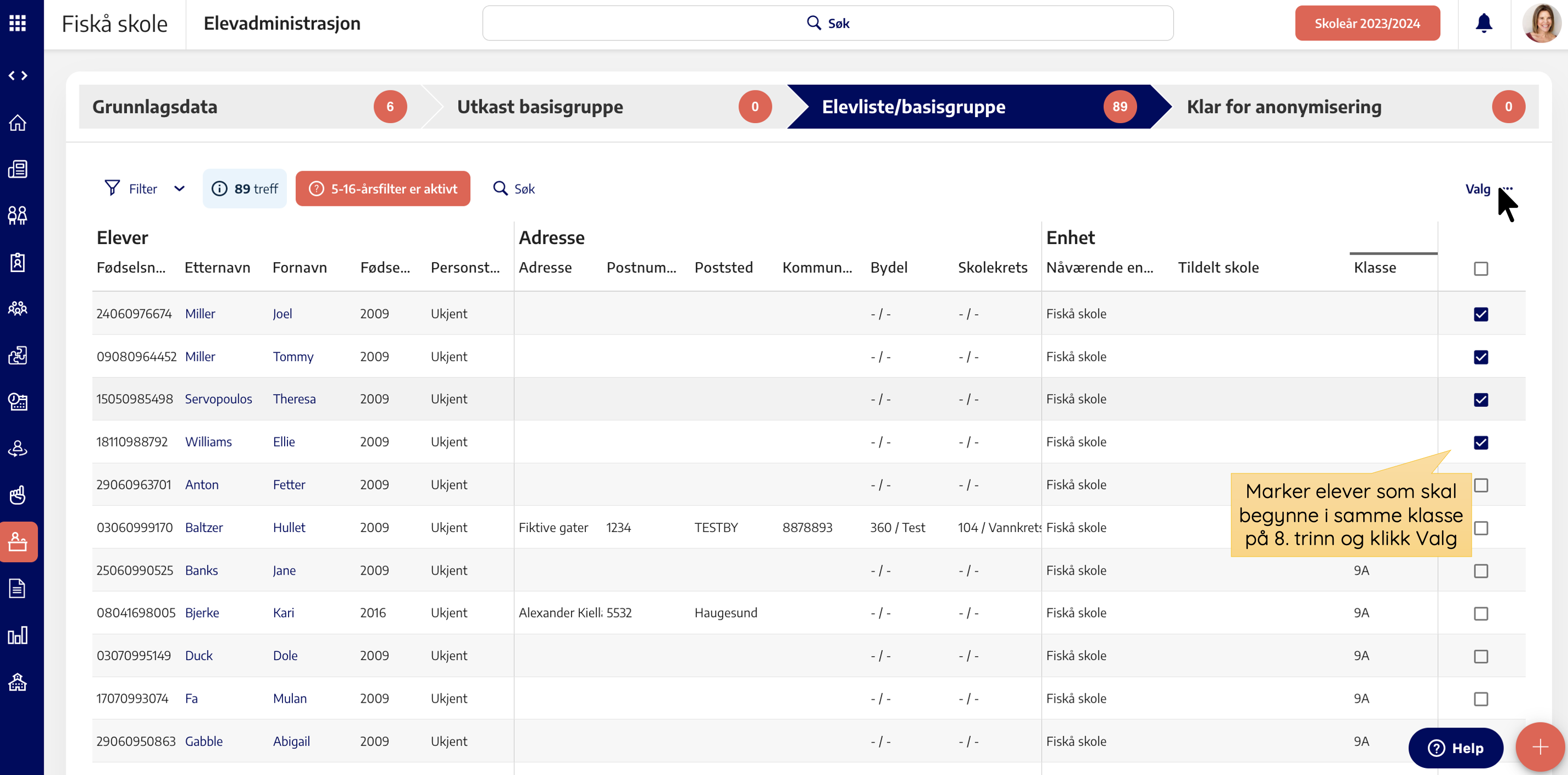Click magnifier icon in top search bar
Image resolution: width=1568 pixels, height=775 pixels.
pos(813,22)
